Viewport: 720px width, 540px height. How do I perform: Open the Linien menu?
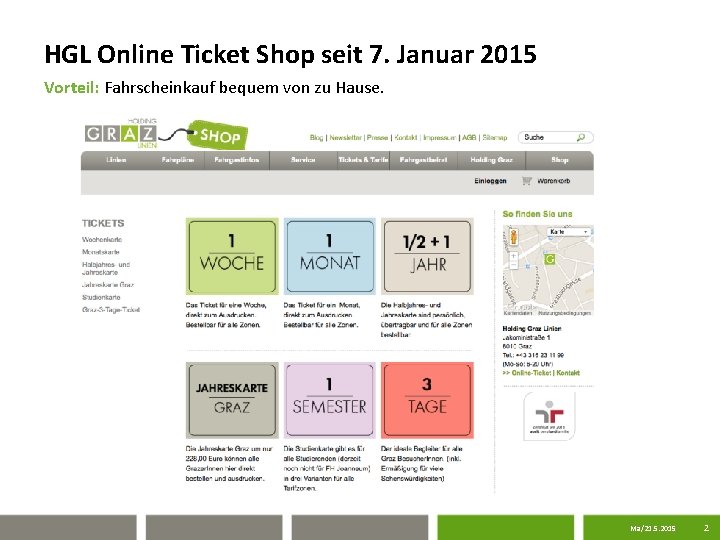point(116,160)
